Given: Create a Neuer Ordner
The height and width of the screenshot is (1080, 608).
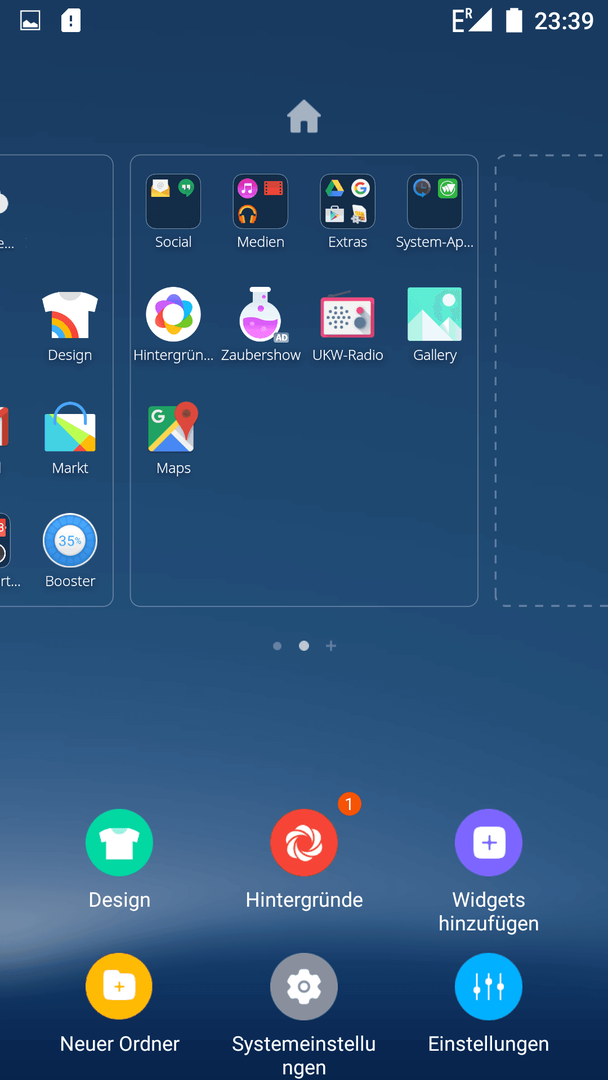Looking at the screenshot, I should coord(119,986).
